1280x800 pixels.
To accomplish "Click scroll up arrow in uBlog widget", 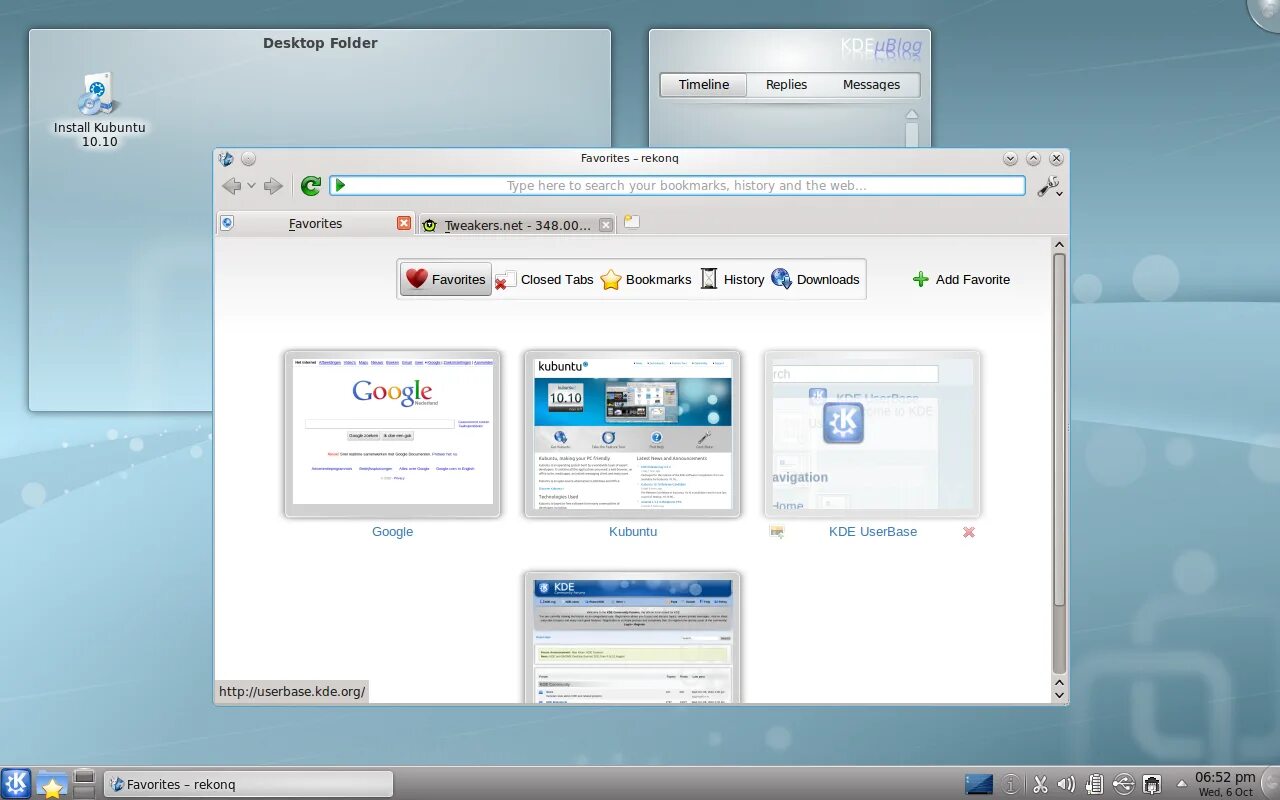I will point(911,115).
